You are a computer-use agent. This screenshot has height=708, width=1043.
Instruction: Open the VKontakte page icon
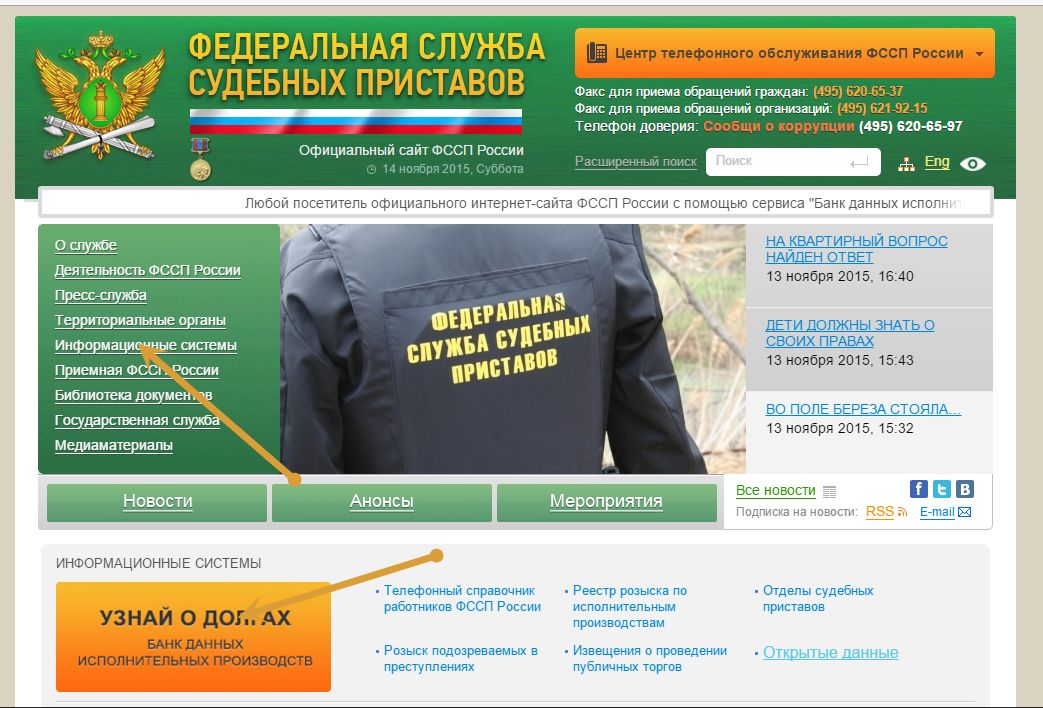tap(965, 489)
